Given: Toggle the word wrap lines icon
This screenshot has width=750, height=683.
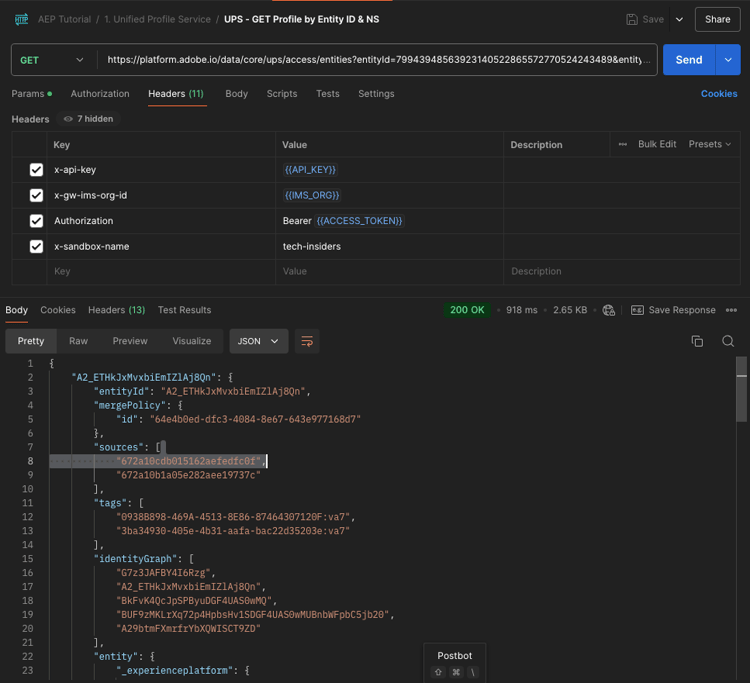Looking at the screenshot, I should pos(307,341).
